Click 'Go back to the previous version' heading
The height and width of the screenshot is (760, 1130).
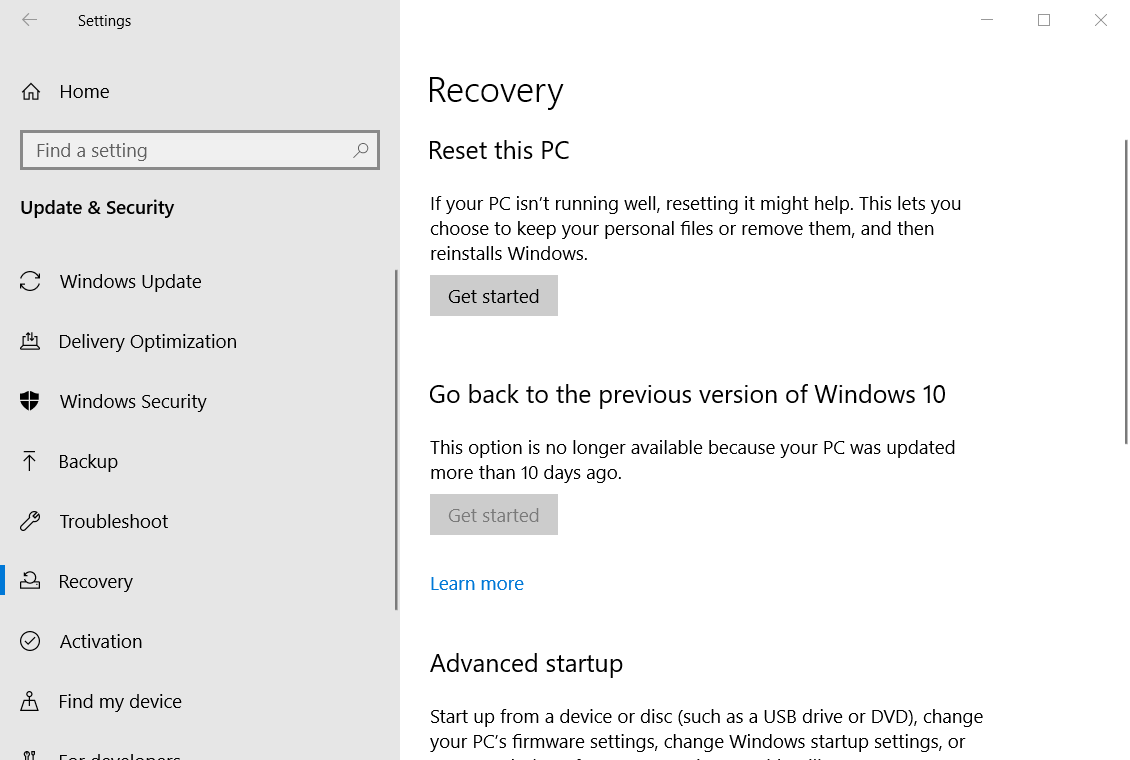[687, 395]
